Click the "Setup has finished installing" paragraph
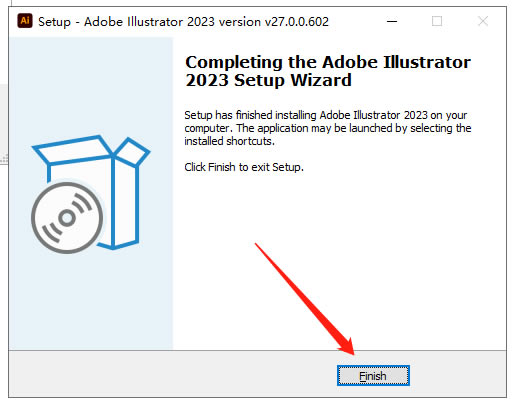Image resolution: width=531 pixels, height=406 pixels. (327, 128)
